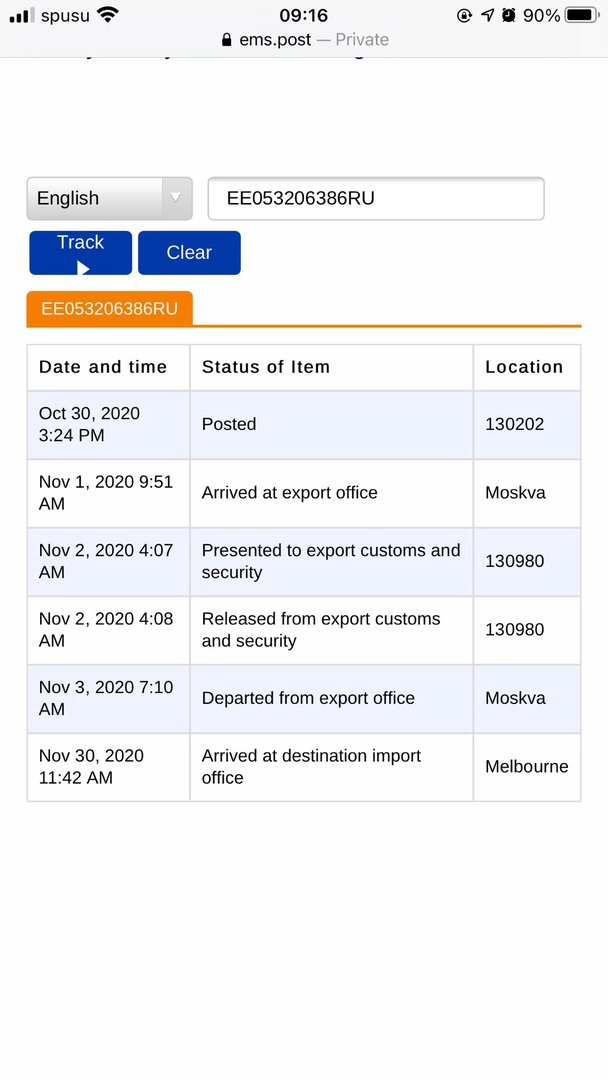Tap the ems.post address bar
The image size is (608, 1080).
click(304, 40)
